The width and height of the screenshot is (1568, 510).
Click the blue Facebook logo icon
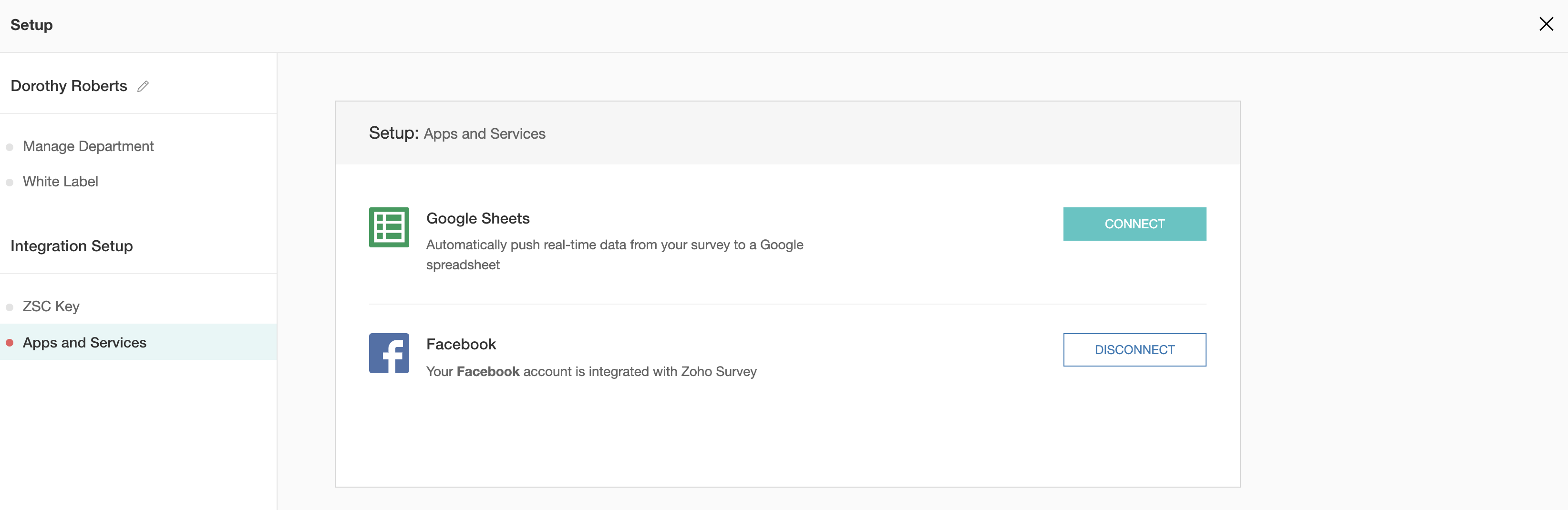point(388,353)
